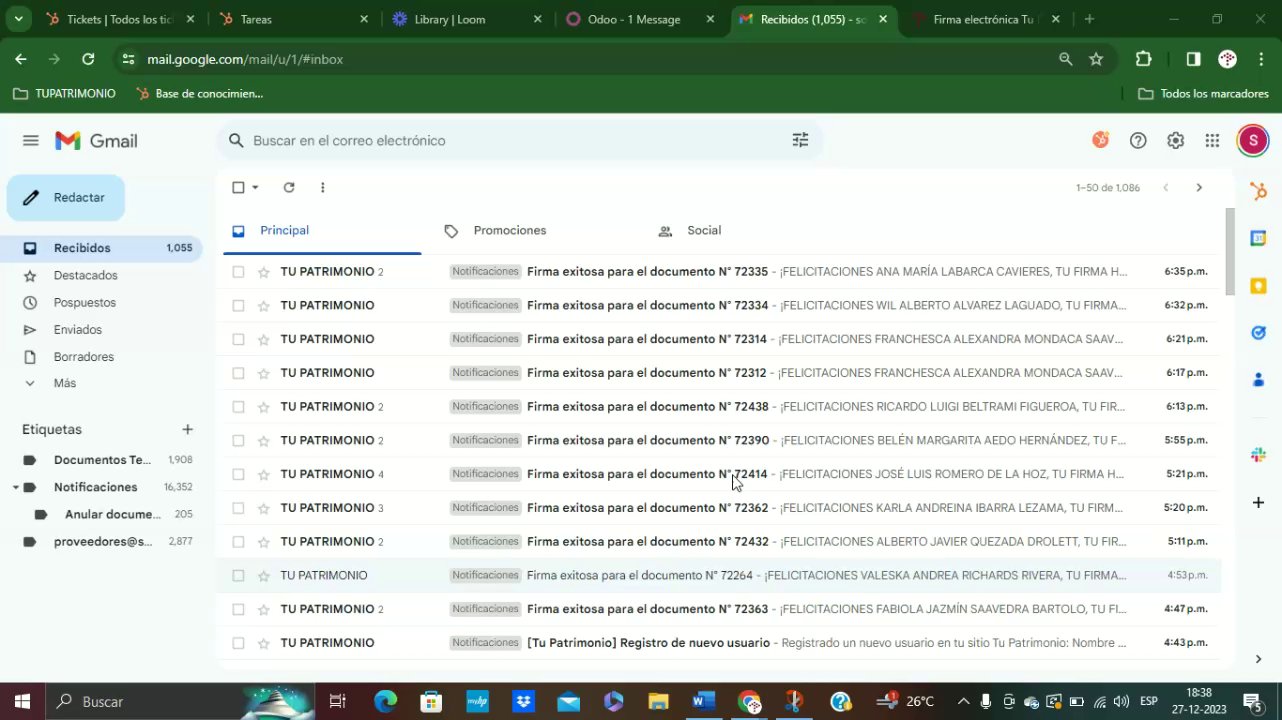The height and width of the screenshot is (720, 1282).
Task: Get add-ons plus icon in side panel
Action: click(1258, 502)
